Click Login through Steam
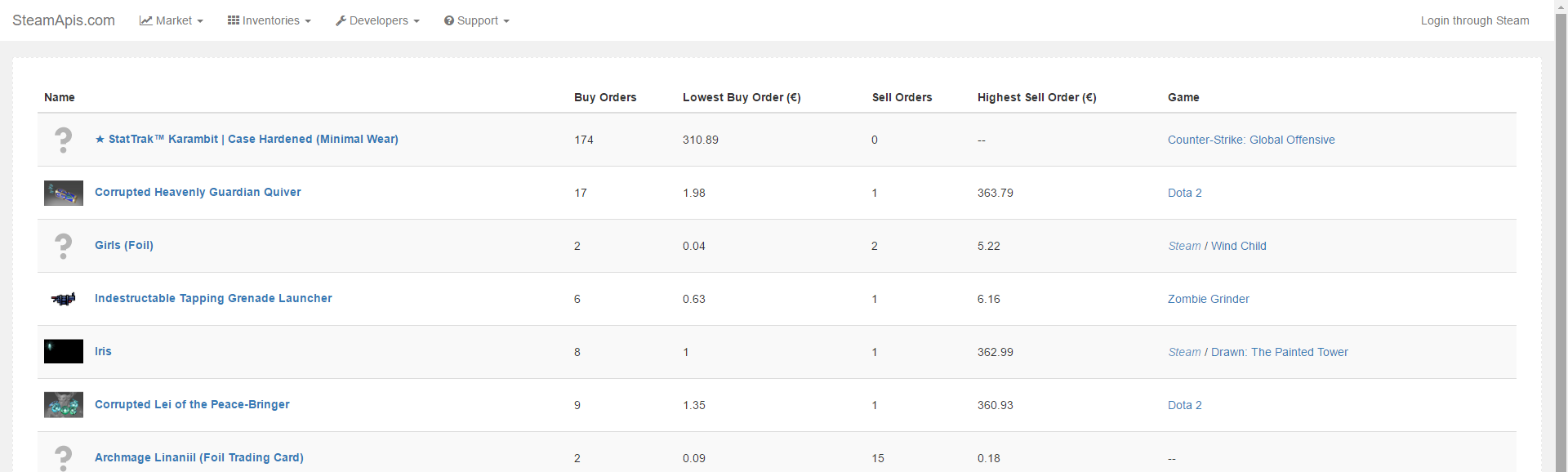Screen dimensions: 1568x472 pos(1474,20)
